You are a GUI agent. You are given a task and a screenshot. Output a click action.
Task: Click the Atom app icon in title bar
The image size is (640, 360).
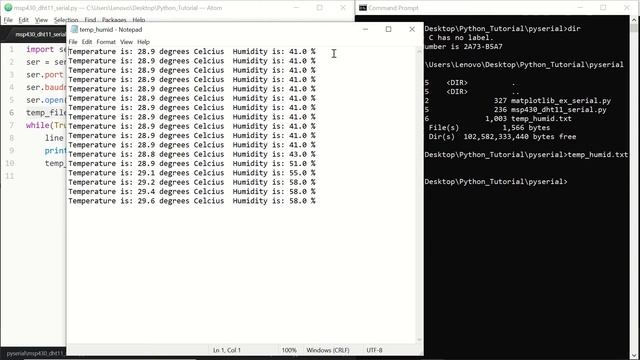[8, 7]
